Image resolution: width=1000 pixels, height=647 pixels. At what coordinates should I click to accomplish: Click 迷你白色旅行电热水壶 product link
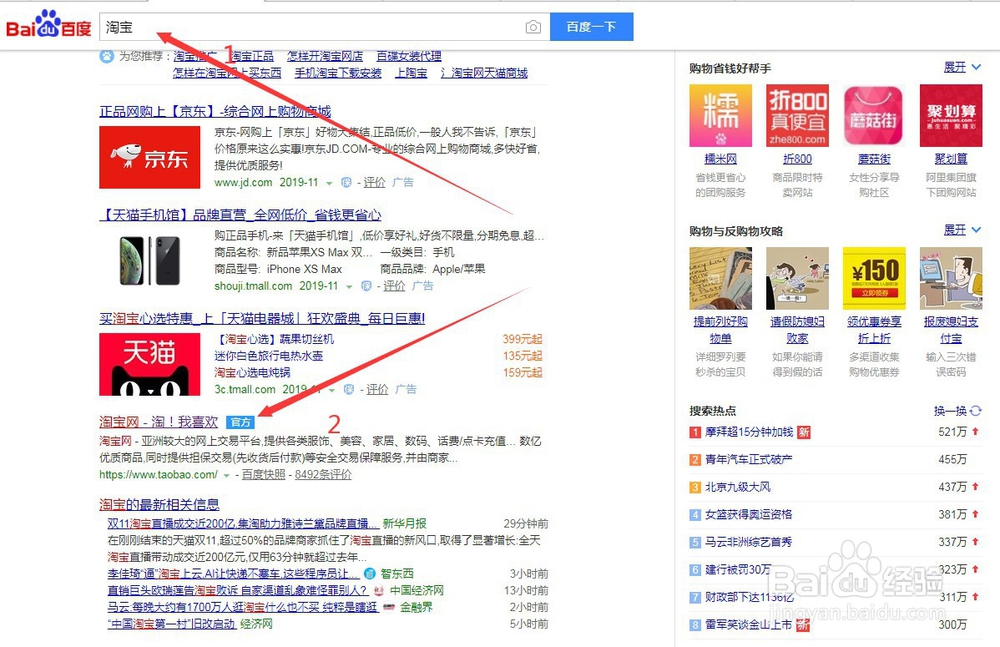click(x=268, y=355)
